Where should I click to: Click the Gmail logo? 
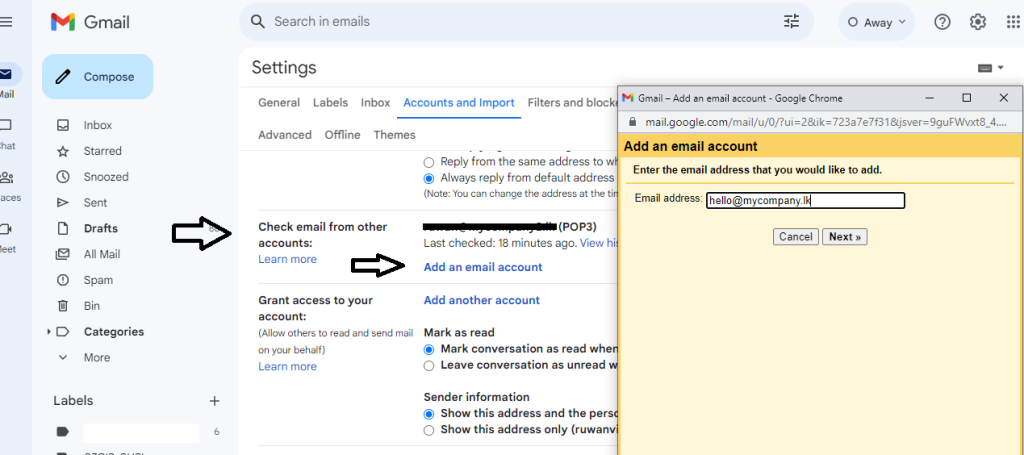(x=90, y=22)
